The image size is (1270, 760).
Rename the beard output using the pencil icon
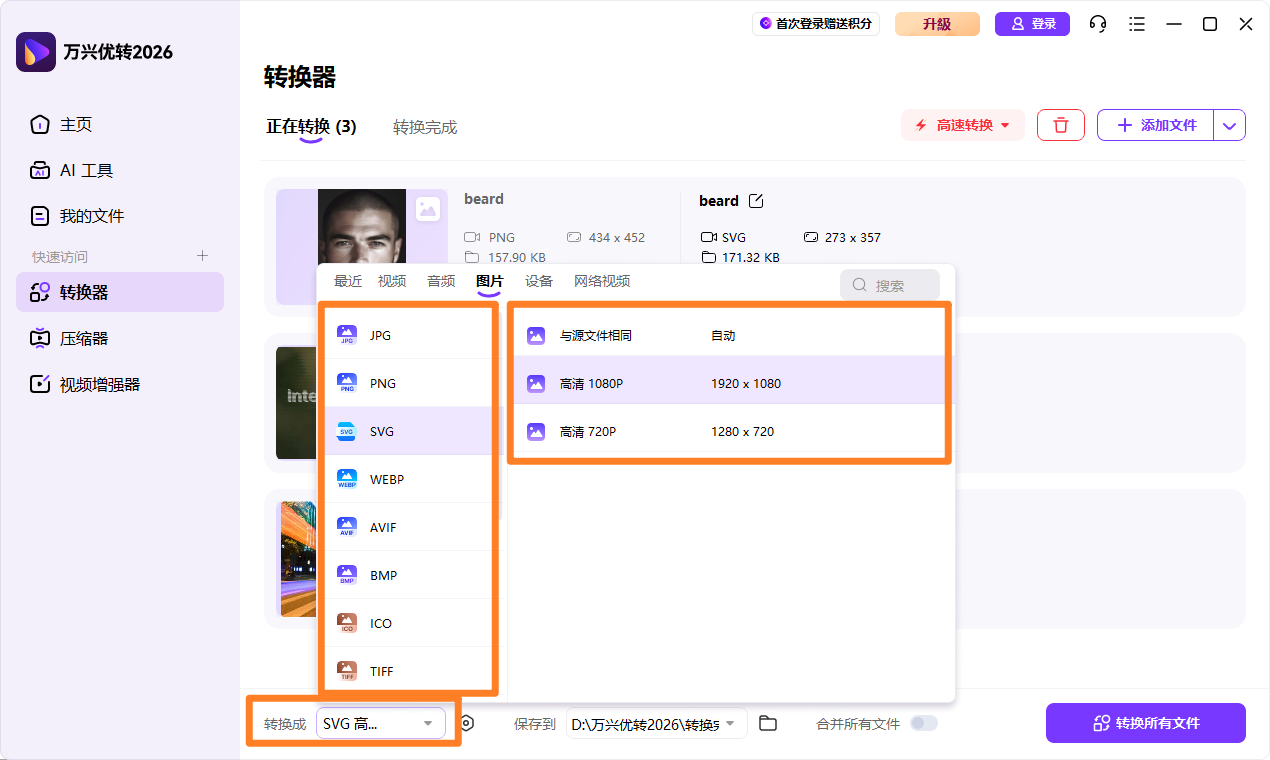pyautogui.click(x=757, y=200)
